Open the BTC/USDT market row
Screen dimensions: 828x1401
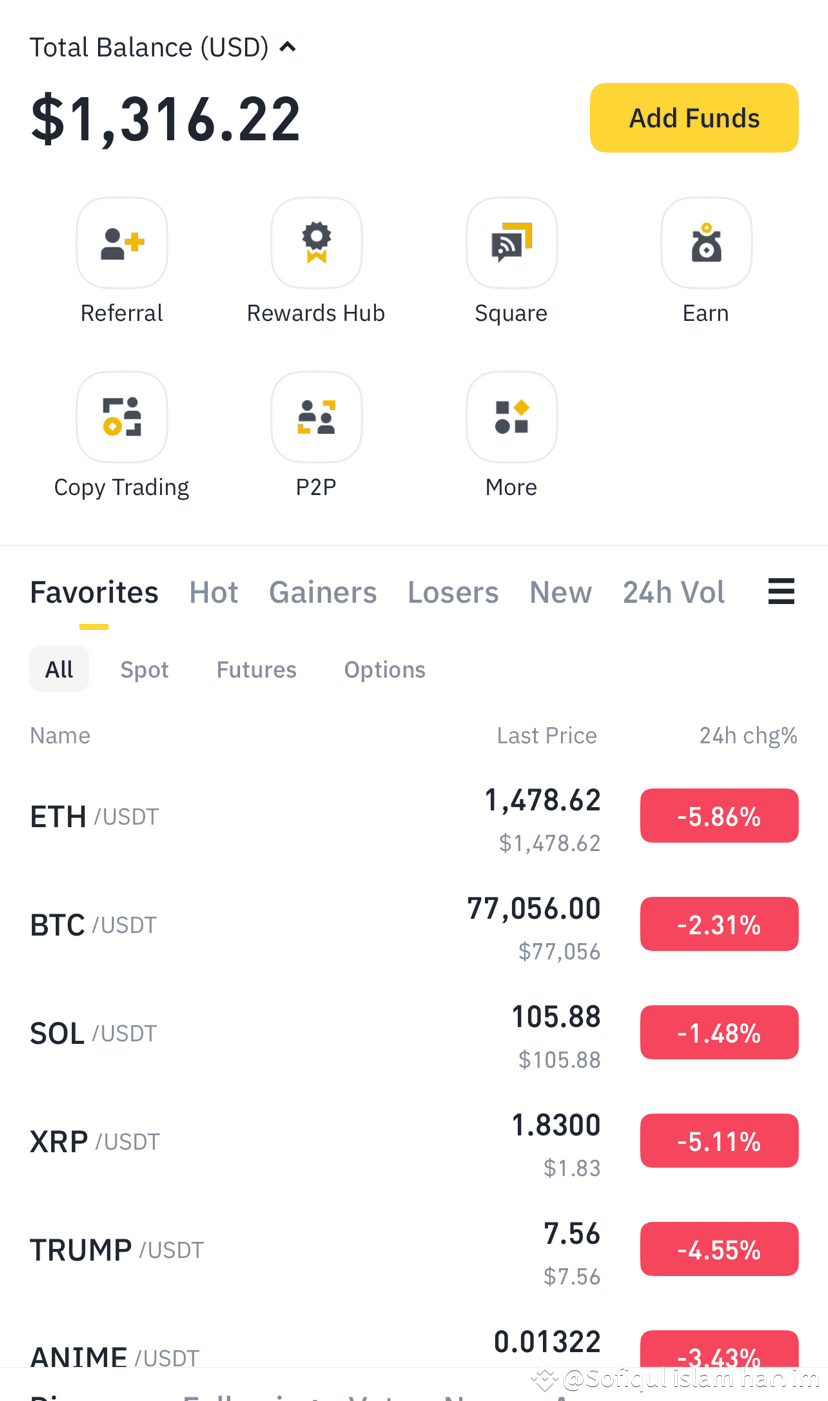pyautogui.click(x=414, y=925)
